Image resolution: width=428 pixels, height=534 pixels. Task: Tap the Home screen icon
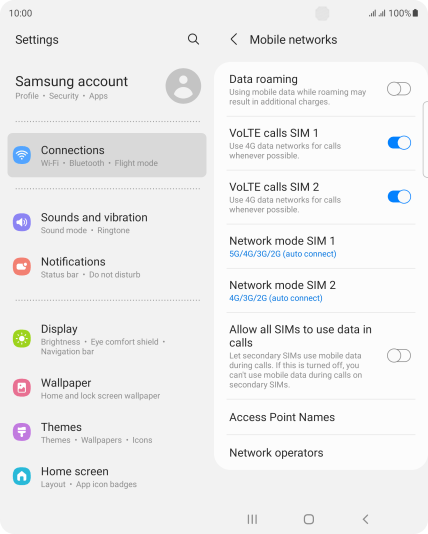point(22,476)
